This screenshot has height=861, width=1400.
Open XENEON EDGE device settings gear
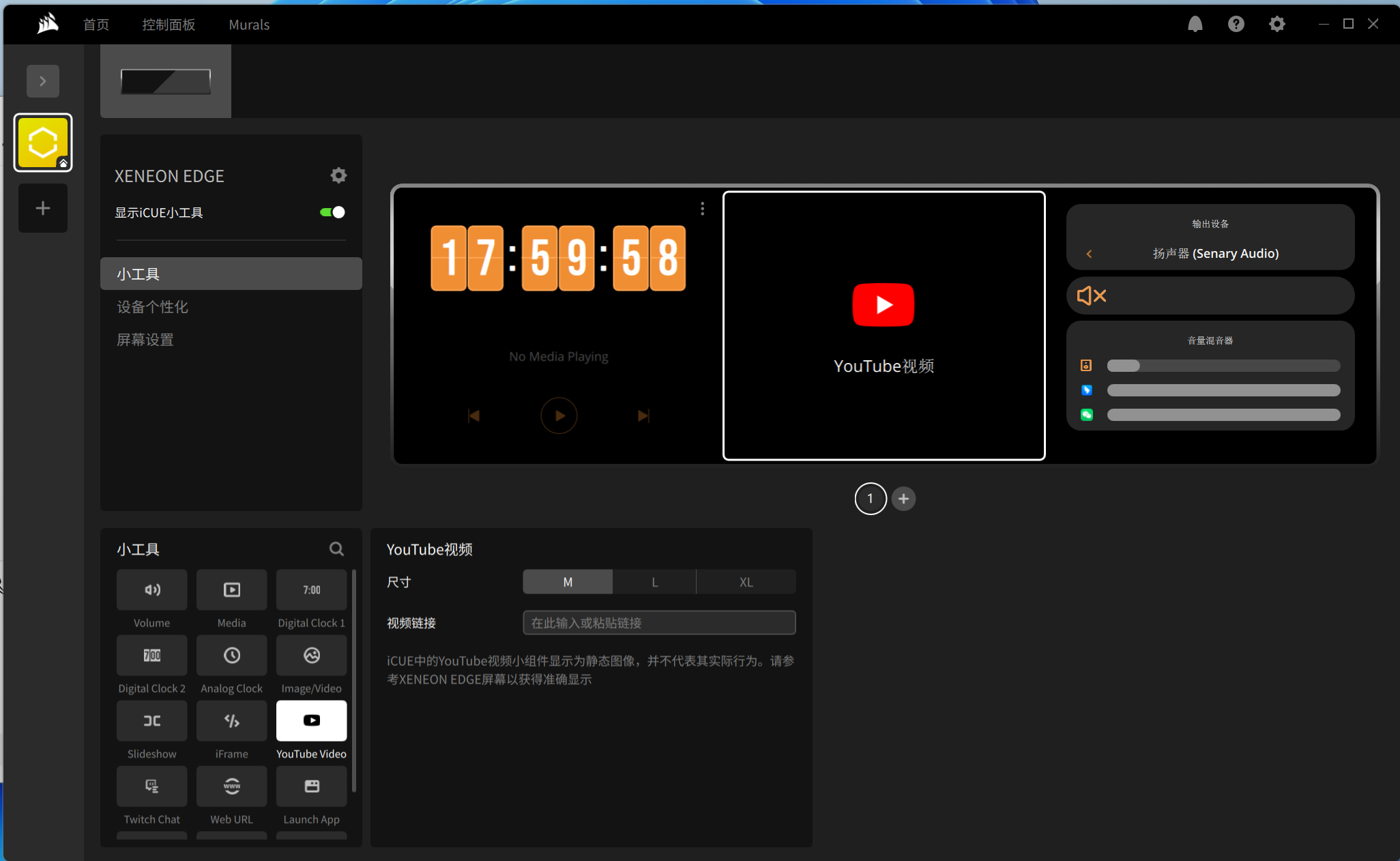[338, 175]
